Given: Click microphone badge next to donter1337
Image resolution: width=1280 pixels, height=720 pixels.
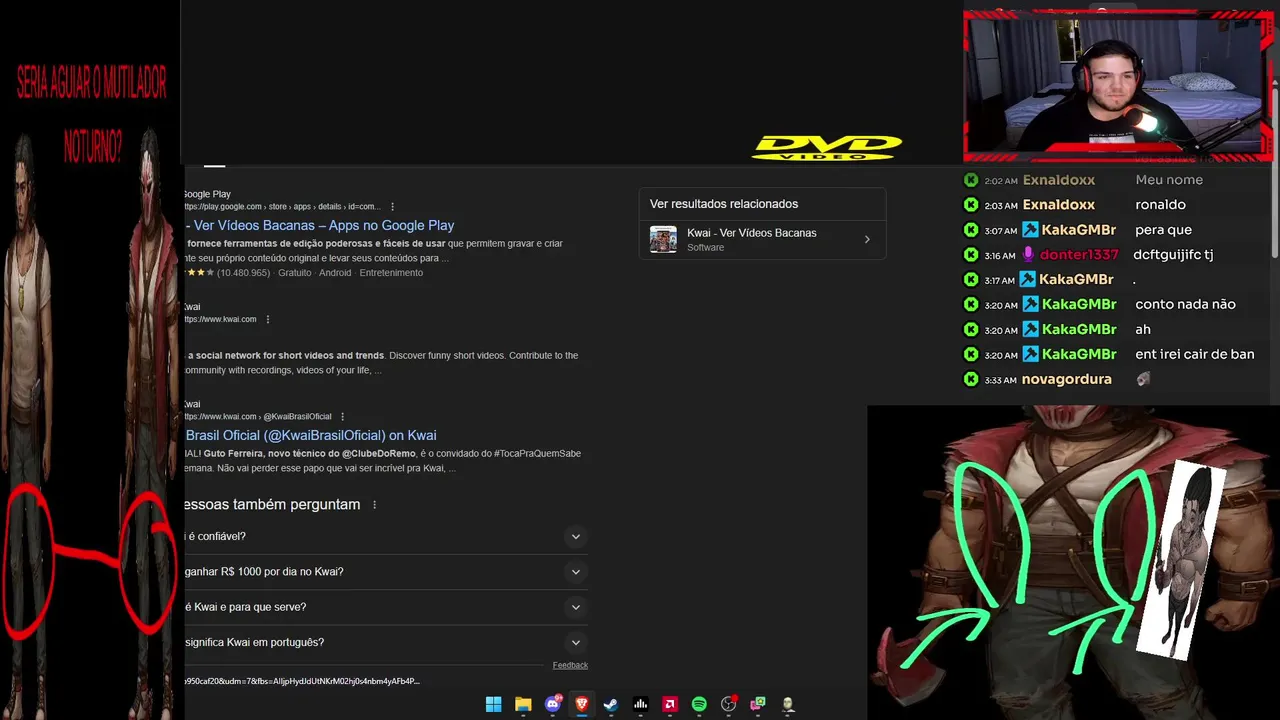Looking at the screenshot, I should (x=1028, y=255).
